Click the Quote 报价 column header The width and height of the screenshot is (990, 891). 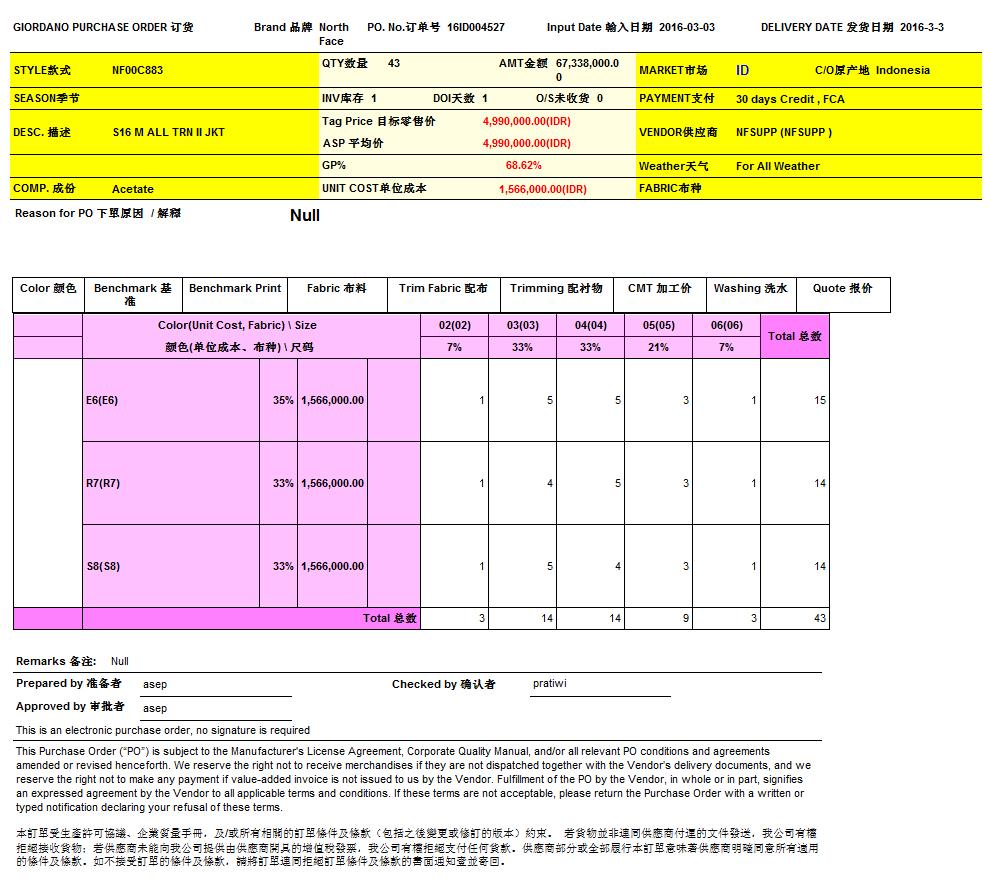[x=842, y=289]
